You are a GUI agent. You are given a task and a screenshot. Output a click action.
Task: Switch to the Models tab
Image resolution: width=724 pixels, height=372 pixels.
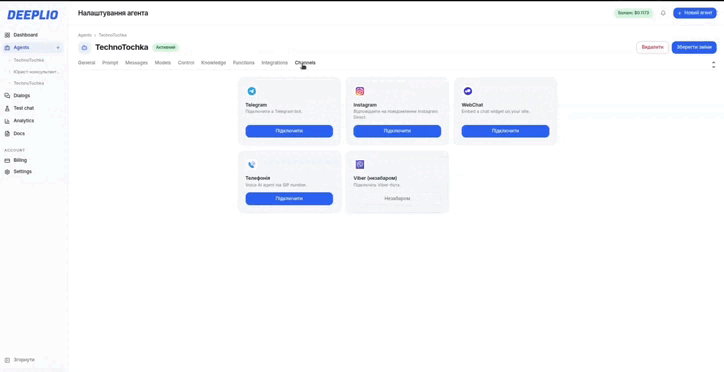pos(163,63)
